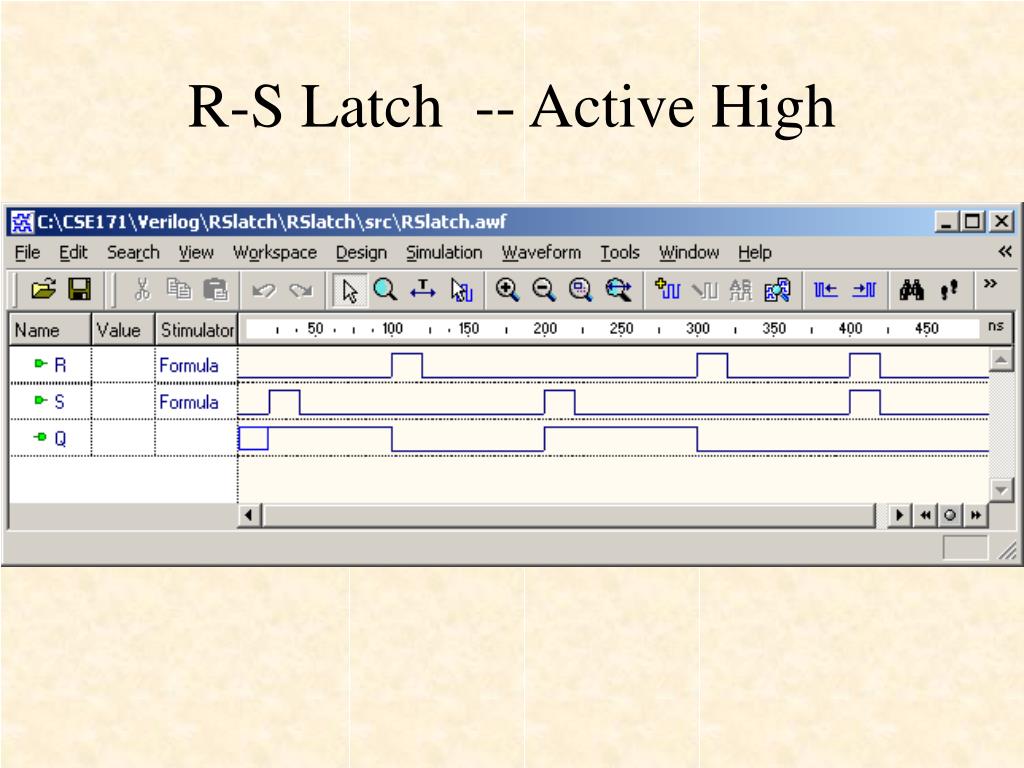
Task: Open the Search menu
Action: pyautogui.click(x=133, y=252)
